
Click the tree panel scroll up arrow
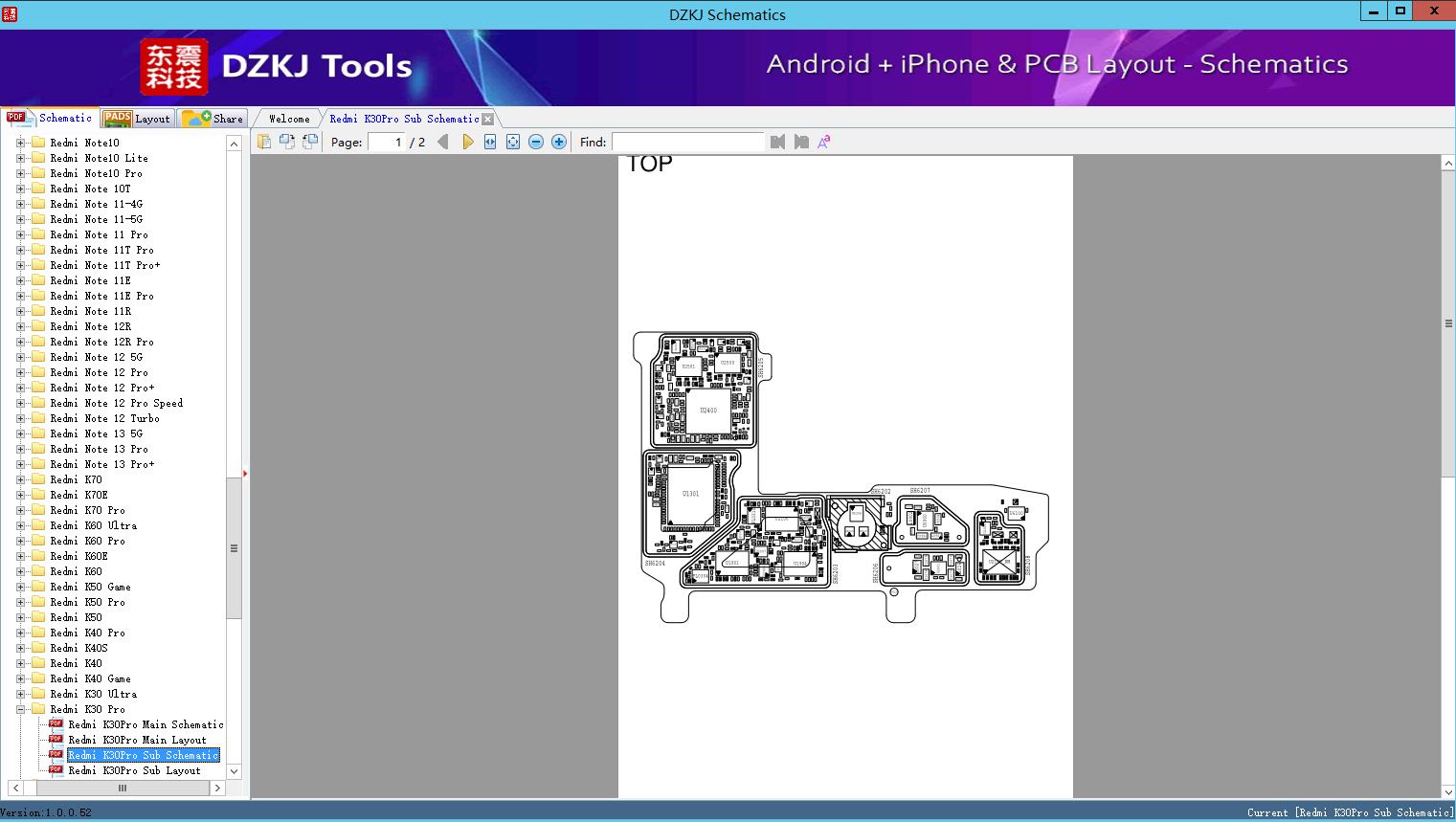click(234, 144)
